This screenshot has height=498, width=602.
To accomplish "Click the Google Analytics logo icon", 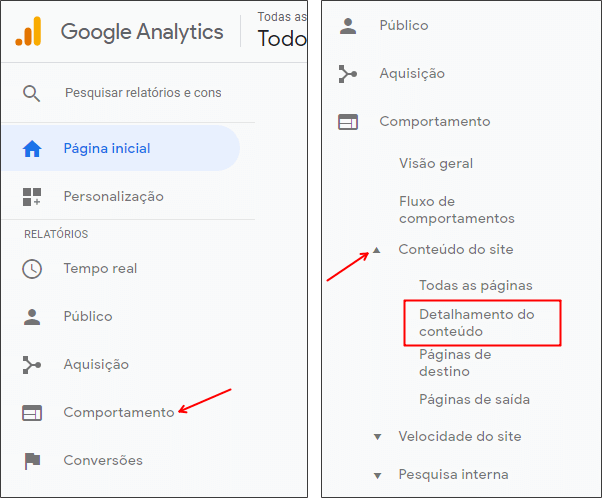I will click(28, 31).
